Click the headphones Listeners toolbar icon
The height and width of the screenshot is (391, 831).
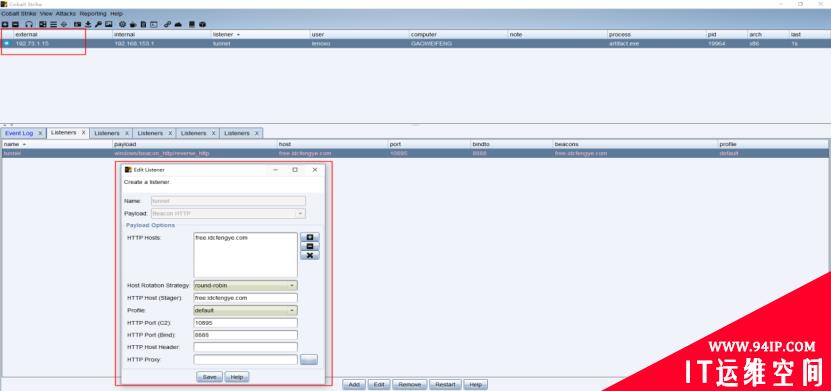tap(29, 24)
